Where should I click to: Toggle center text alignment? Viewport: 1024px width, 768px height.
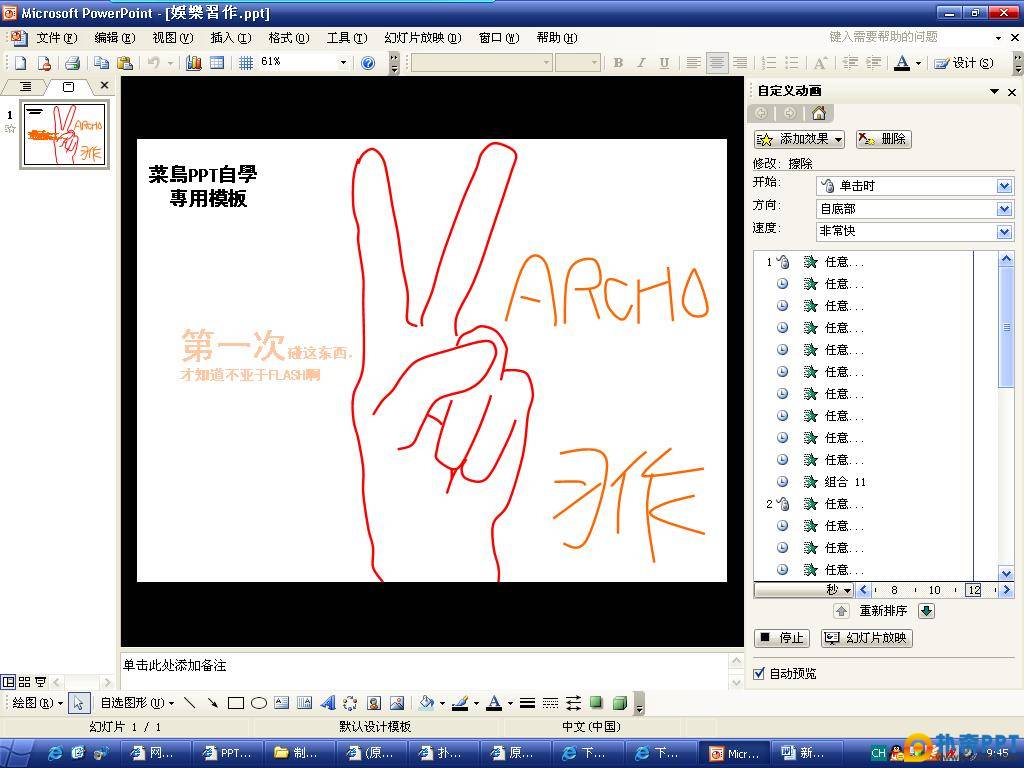click(x=716, y=63)
